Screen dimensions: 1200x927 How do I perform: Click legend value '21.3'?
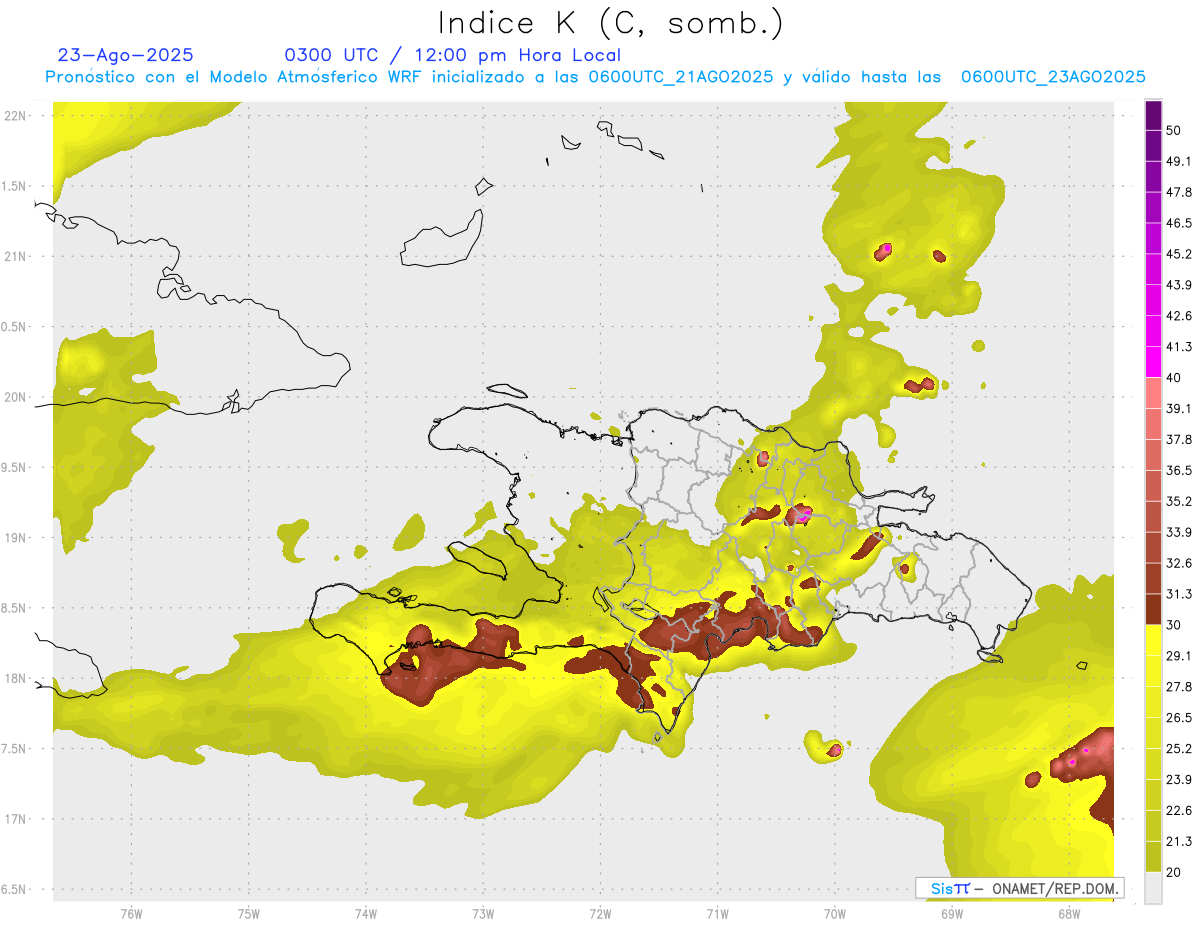click(x=1178, y=842)
